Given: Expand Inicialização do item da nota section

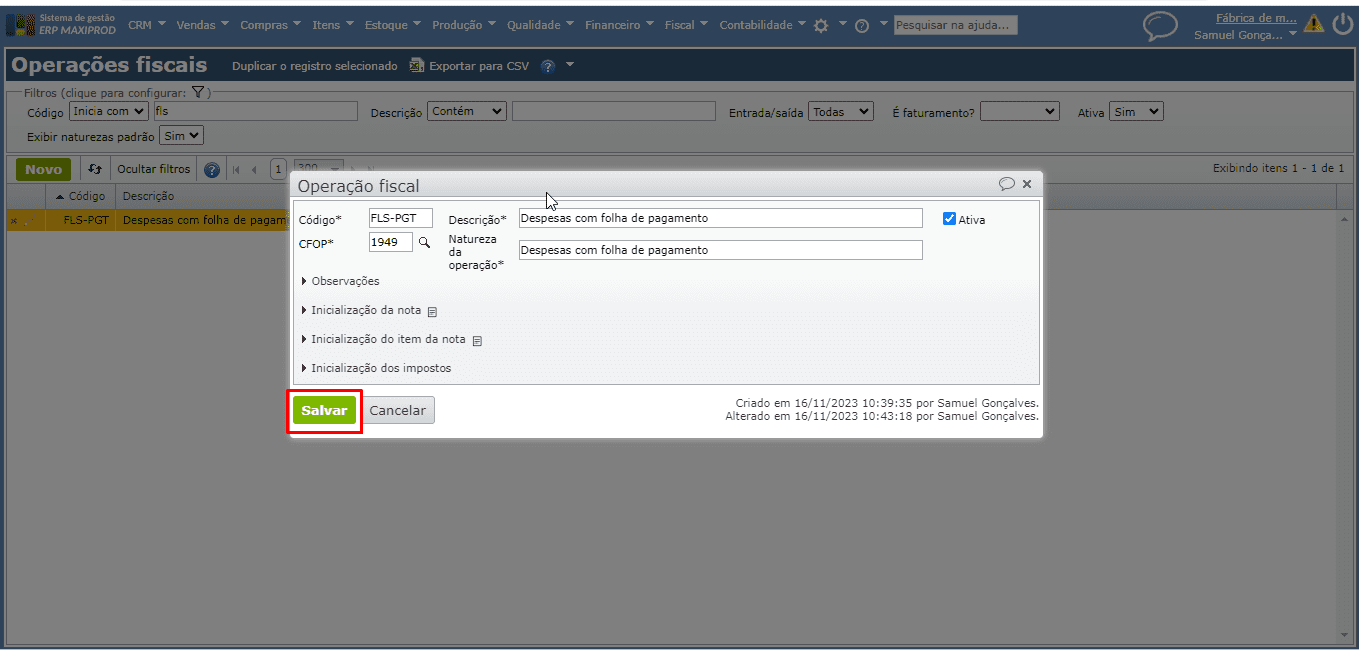Looking at the screenshot, I should coord(383,339).
